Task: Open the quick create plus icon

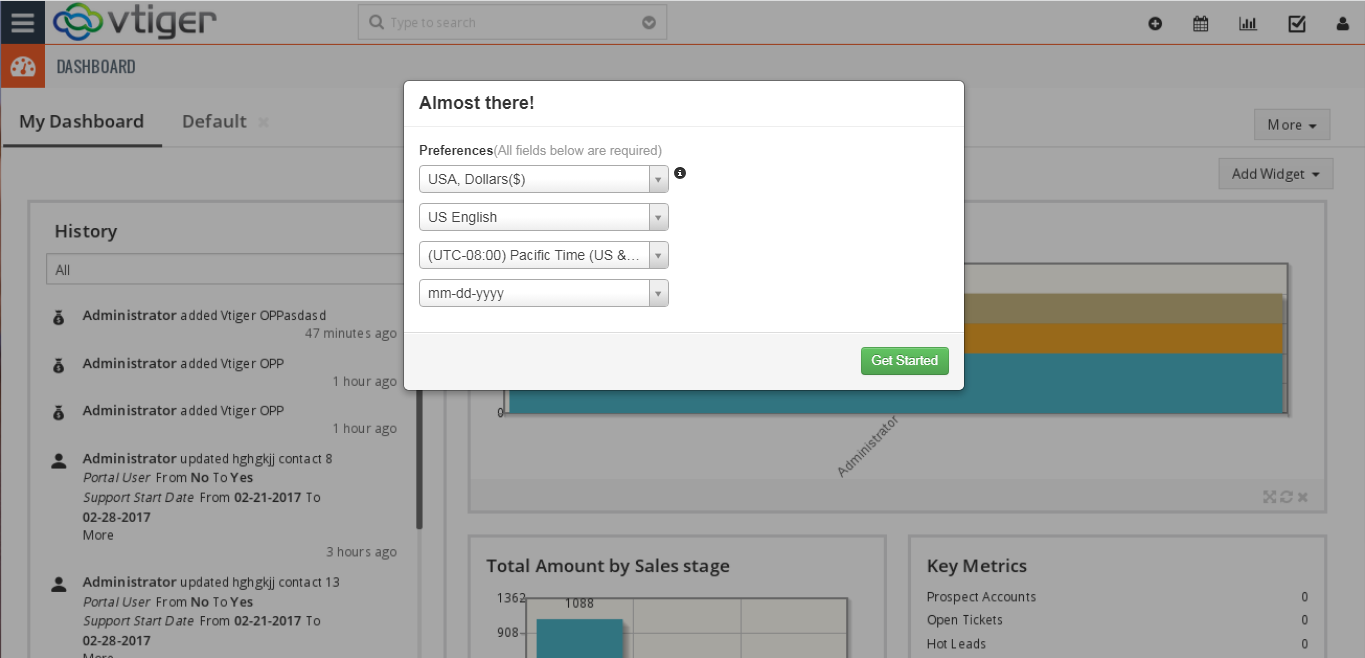Action: [1155, 22]
